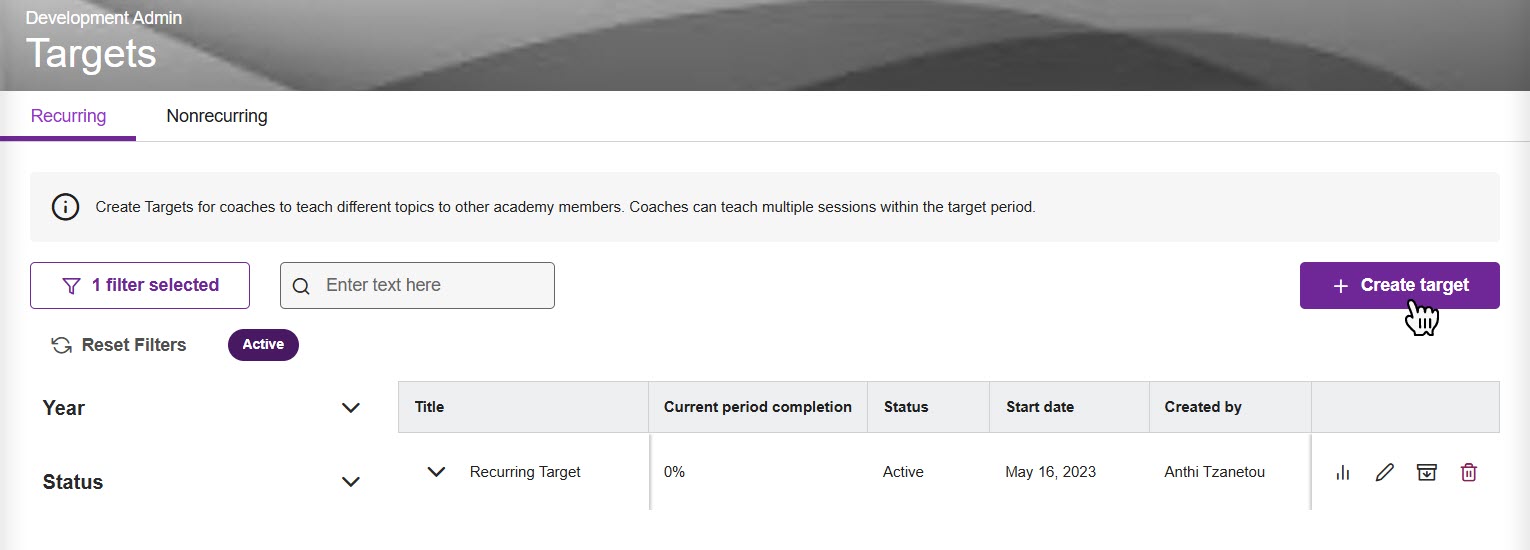Click Current period completion column header
Screen dimensions: 1530x550
pos(757,407)
